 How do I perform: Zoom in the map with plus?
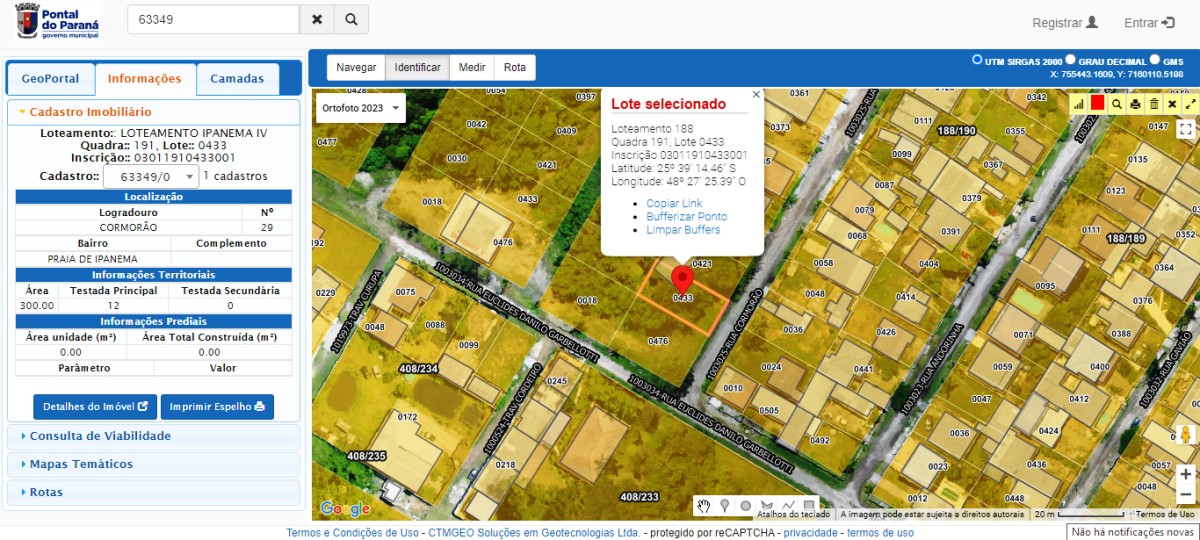1185,474
